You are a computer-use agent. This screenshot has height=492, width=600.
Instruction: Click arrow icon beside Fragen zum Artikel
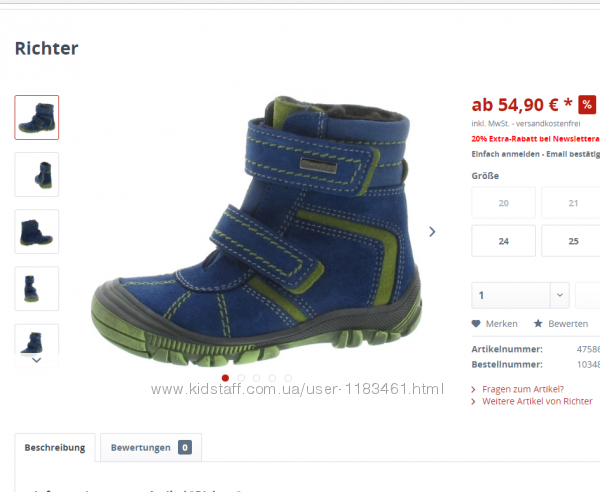click(x=473, y=389)
